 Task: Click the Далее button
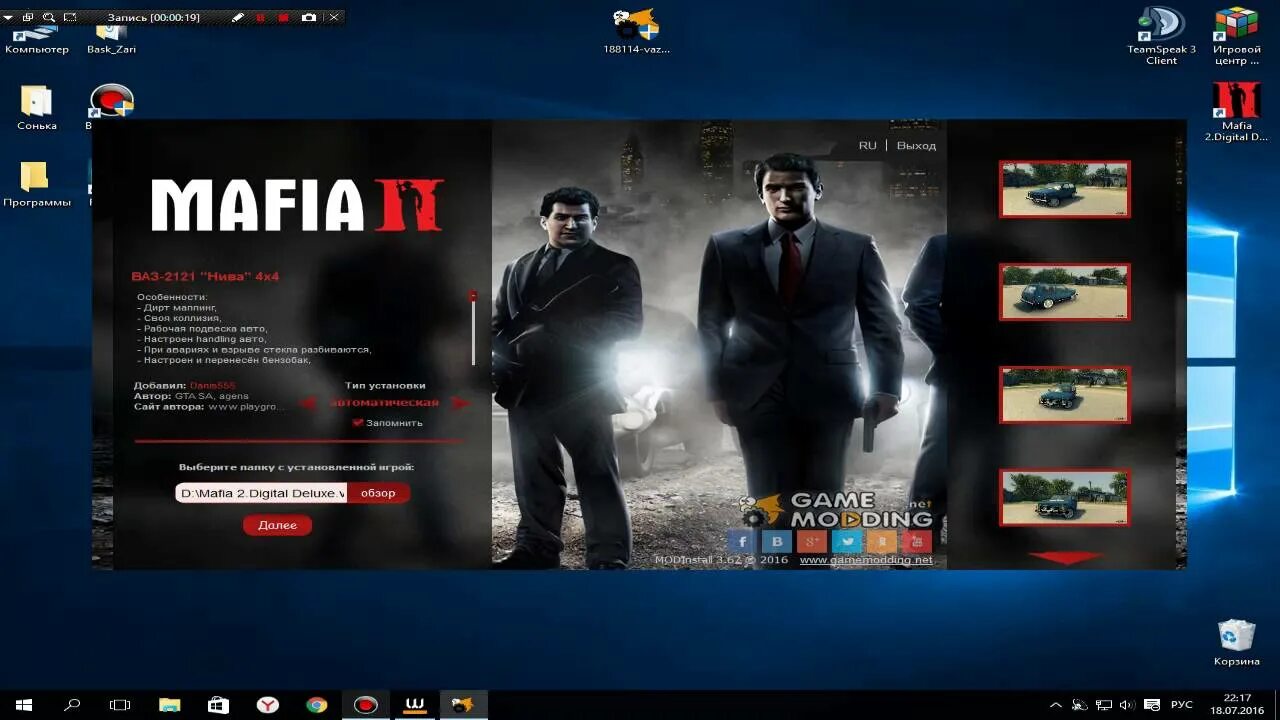[277, 525]
